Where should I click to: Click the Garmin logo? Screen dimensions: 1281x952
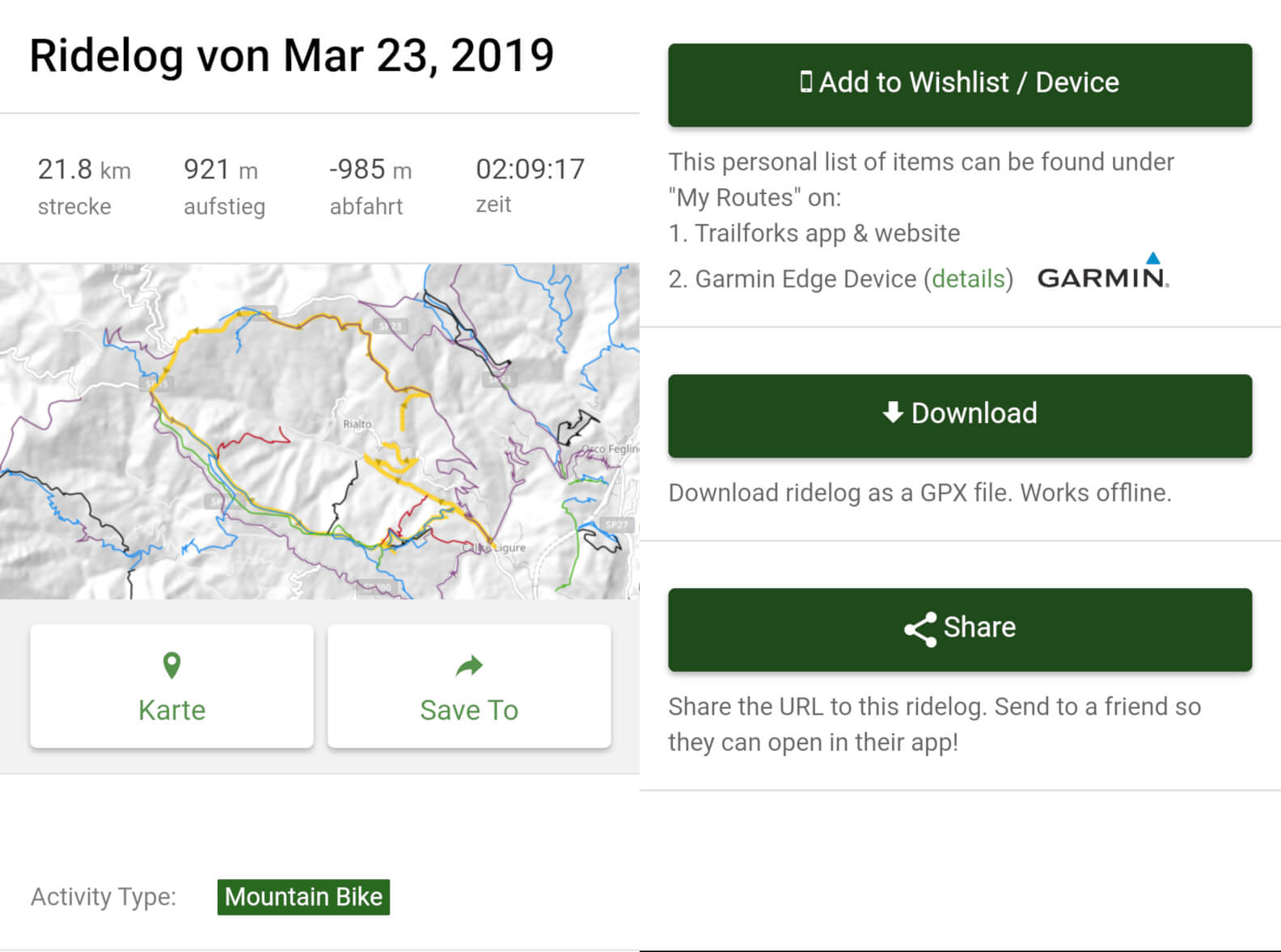tap(1103, 273)
